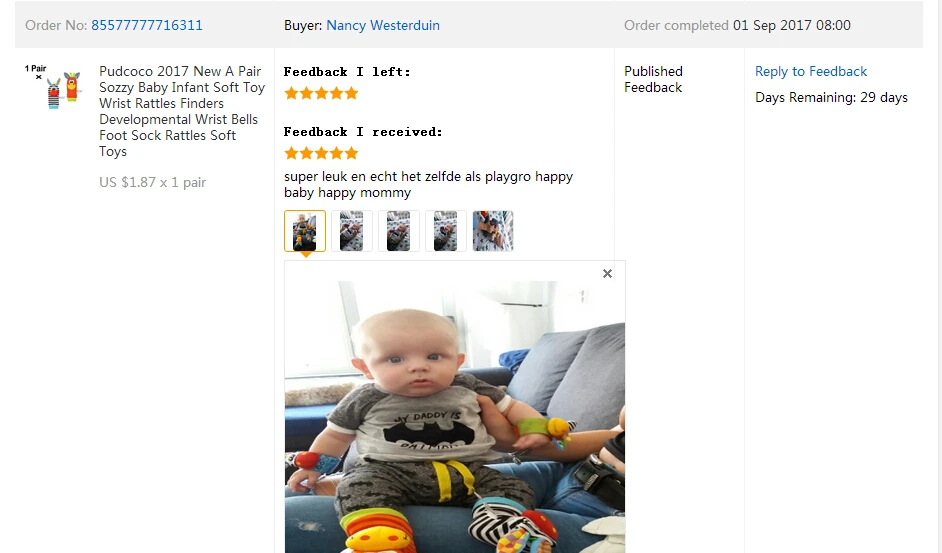The width and height of the screenshot is (942, 553).
Task: Open order number 85577777716311
Action: tap(147, 25)
